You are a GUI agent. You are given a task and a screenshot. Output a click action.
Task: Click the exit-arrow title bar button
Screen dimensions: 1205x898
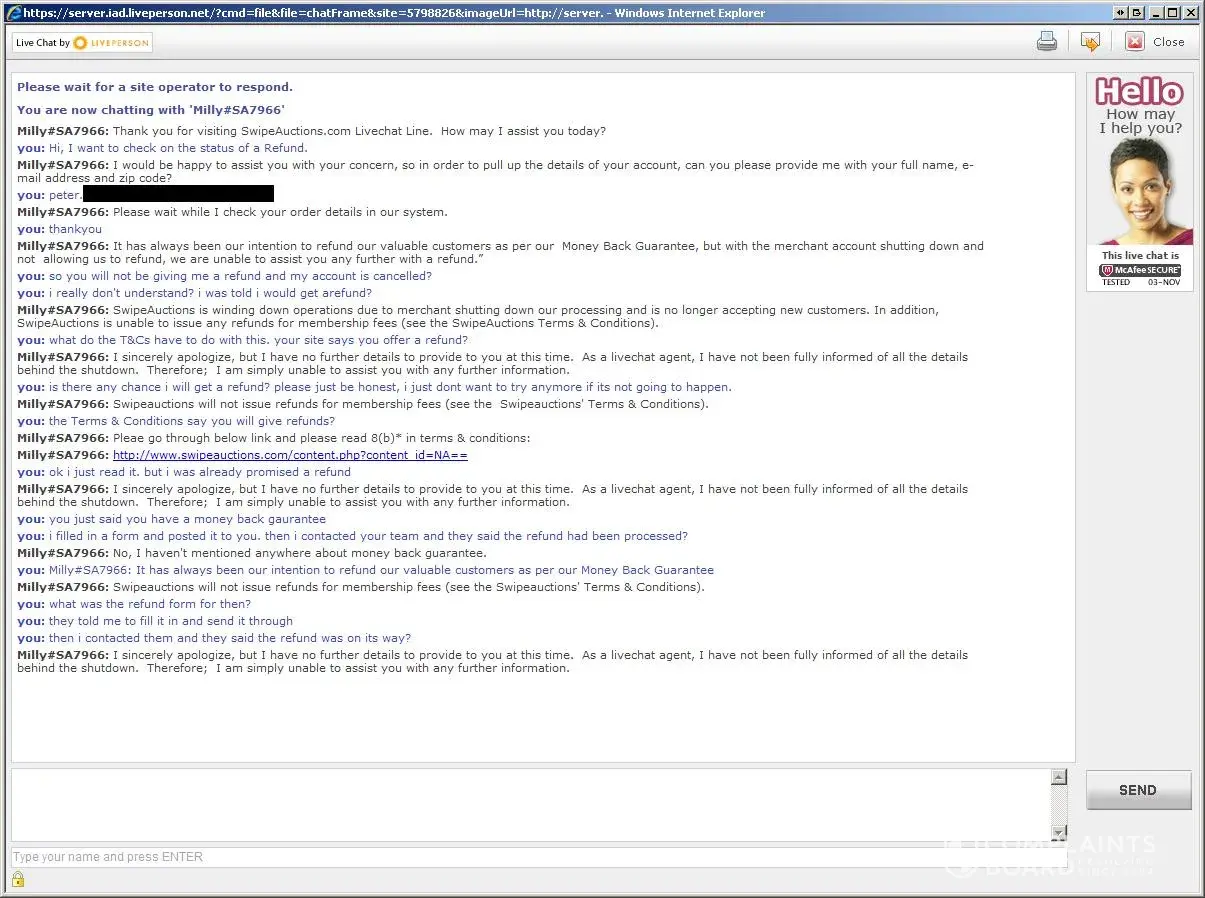pos(1138,13)
